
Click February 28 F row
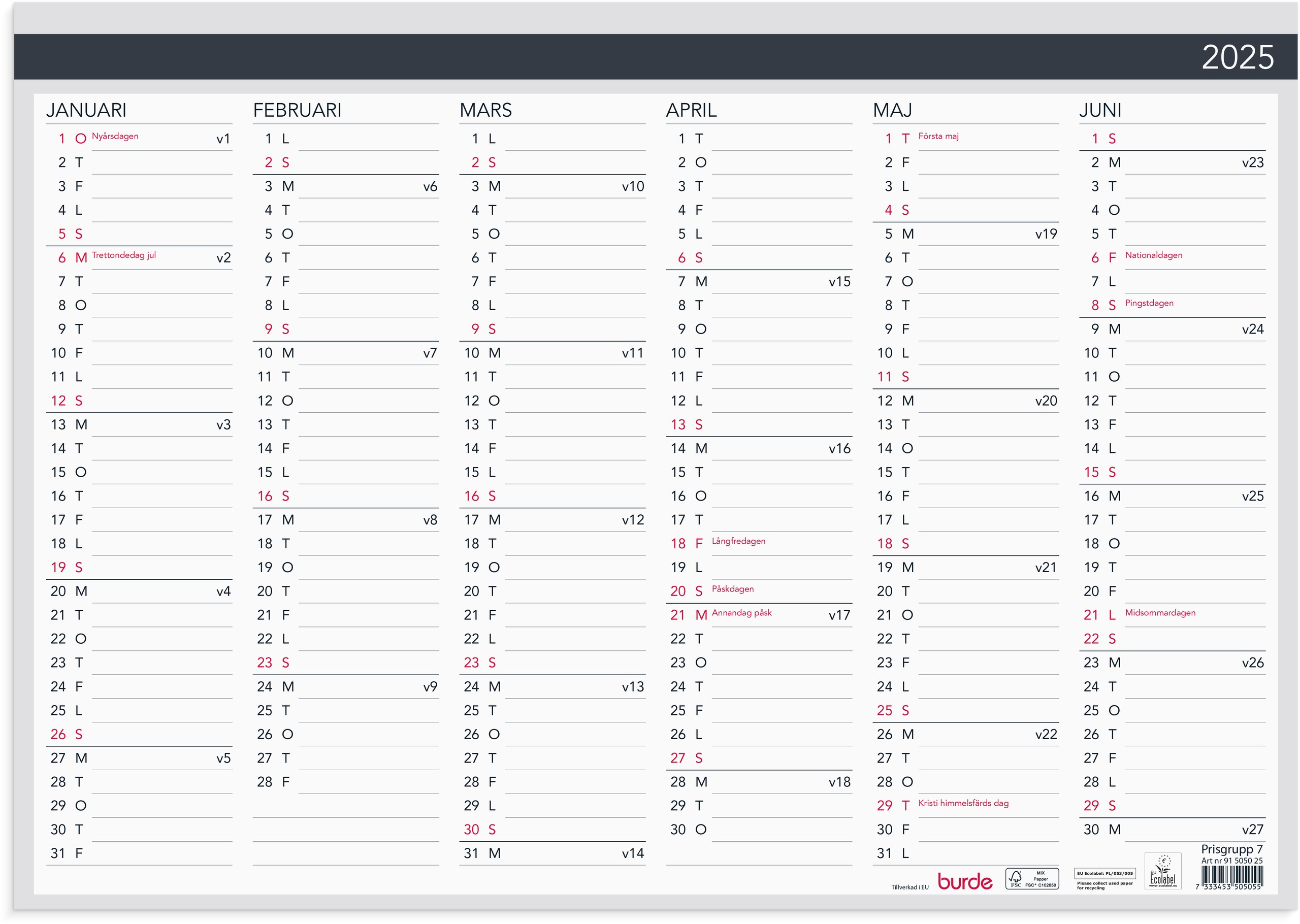coord(346,782)
